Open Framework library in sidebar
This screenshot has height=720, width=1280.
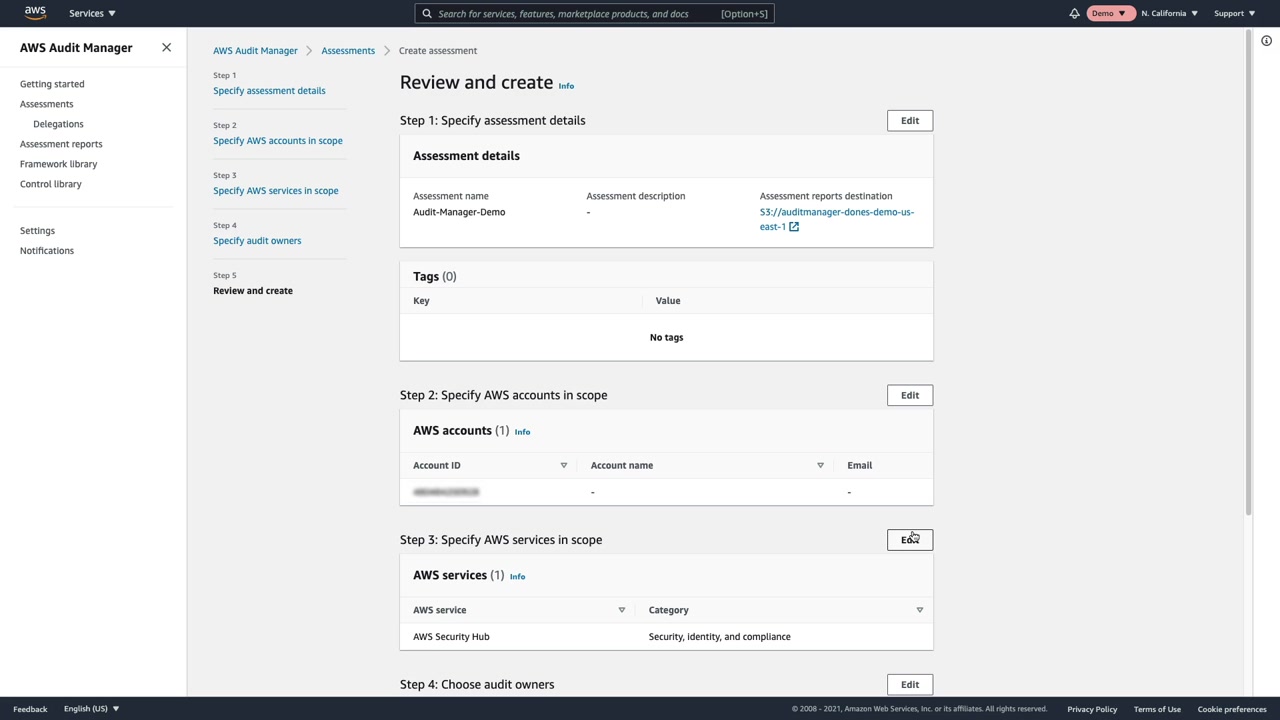point(58,164)
